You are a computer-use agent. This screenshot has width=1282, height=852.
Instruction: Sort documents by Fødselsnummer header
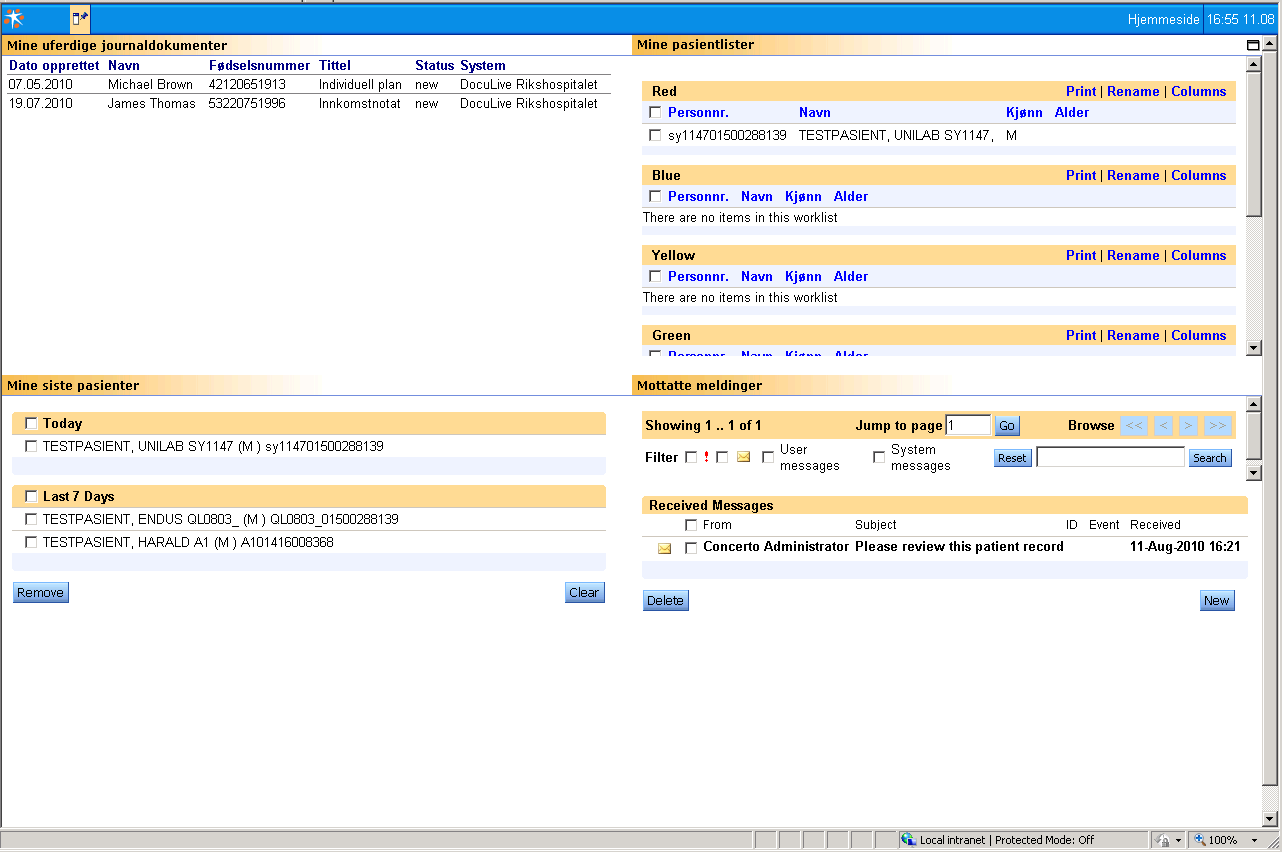[x=260, y=65]
